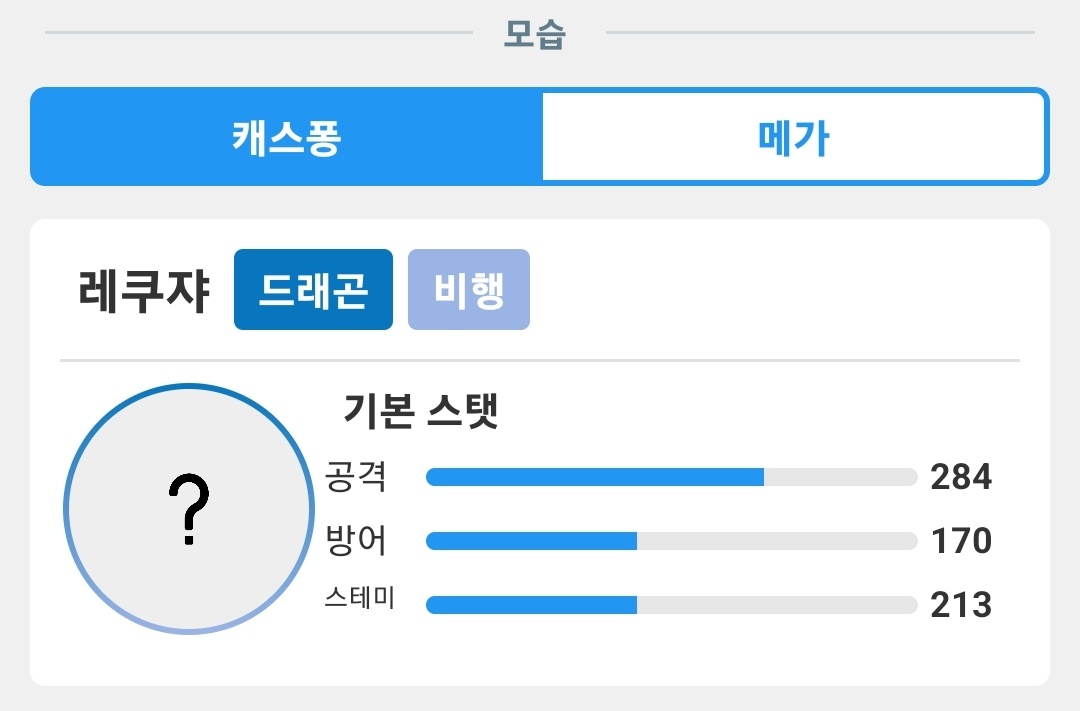Select the 스테미 stat label
Screen dimensions: 1080x711
point(360,599)
